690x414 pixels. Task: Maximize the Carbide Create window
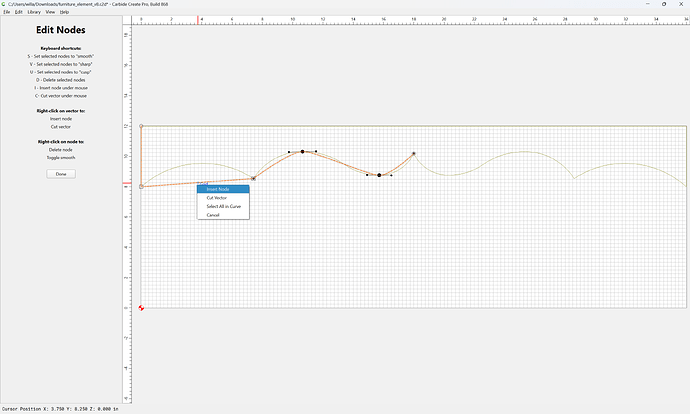coord(664,4)
